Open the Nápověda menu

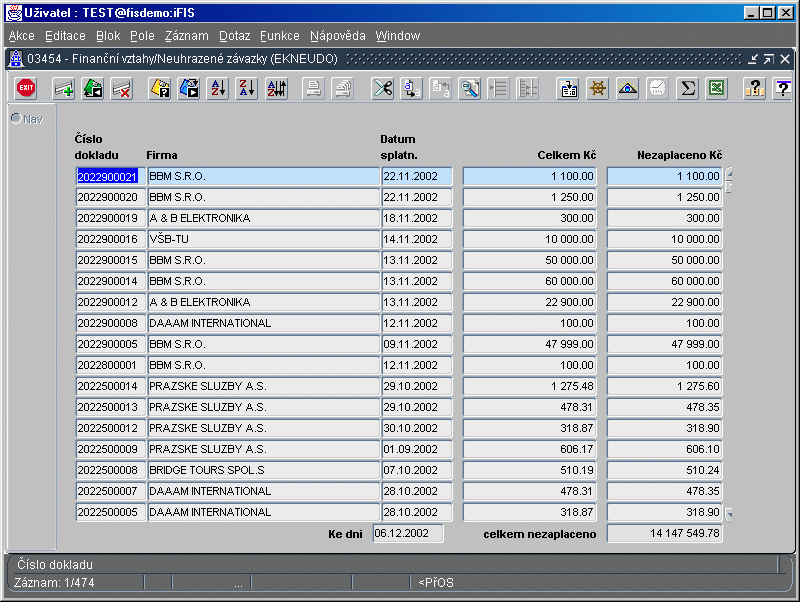click(x=337, y=36)
